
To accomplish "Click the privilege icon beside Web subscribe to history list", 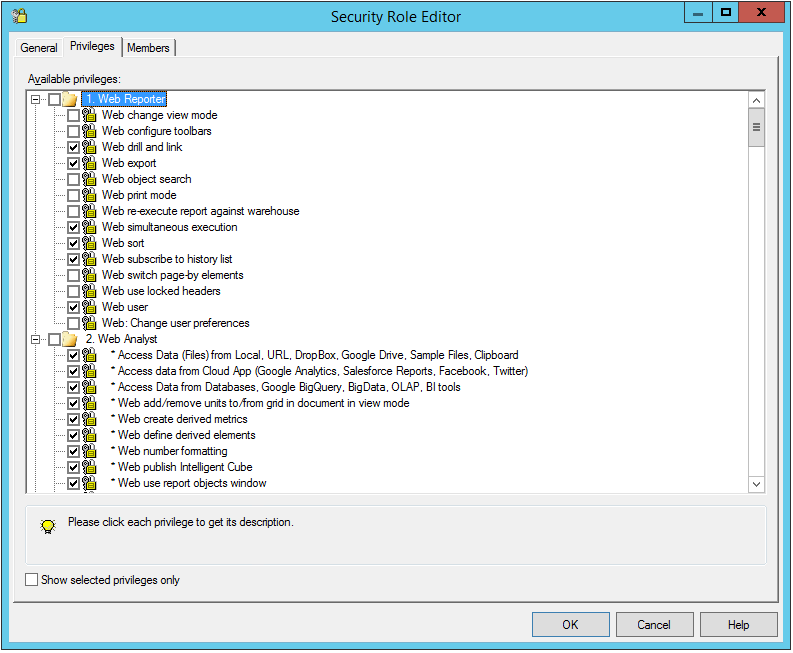I will [89, 259].
